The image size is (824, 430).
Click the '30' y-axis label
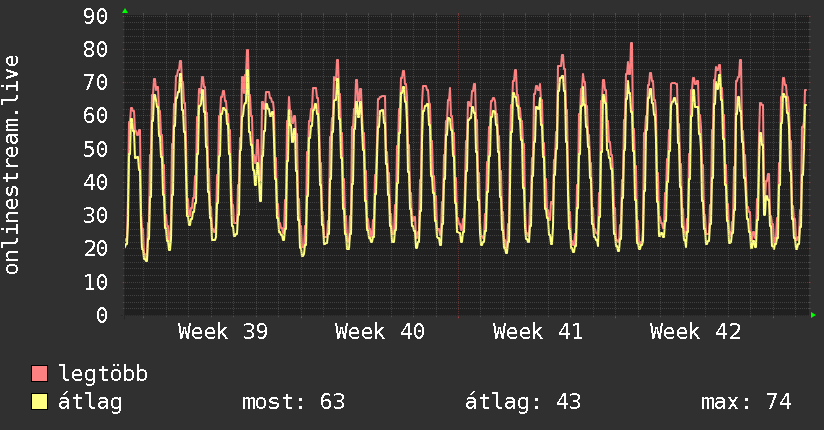click(x=96, y=216)
